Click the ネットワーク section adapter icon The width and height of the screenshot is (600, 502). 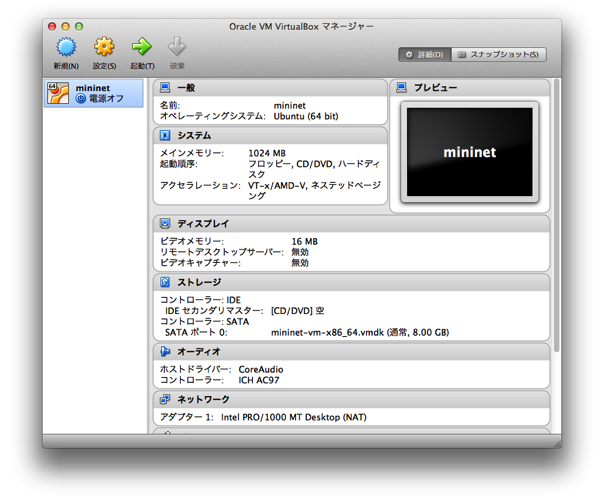[165, 399]
